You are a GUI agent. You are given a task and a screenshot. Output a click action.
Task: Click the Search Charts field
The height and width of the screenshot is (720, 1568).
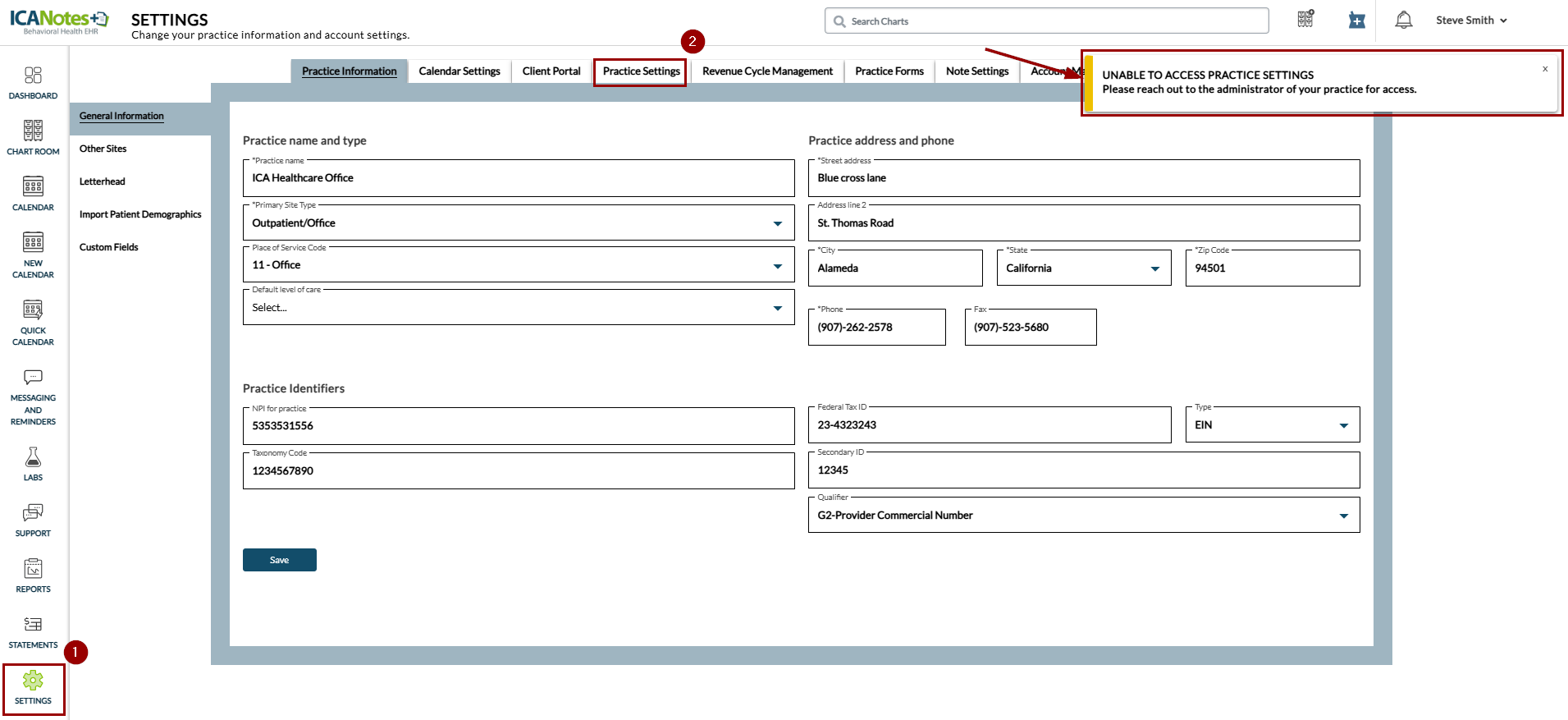(1050, 21)
